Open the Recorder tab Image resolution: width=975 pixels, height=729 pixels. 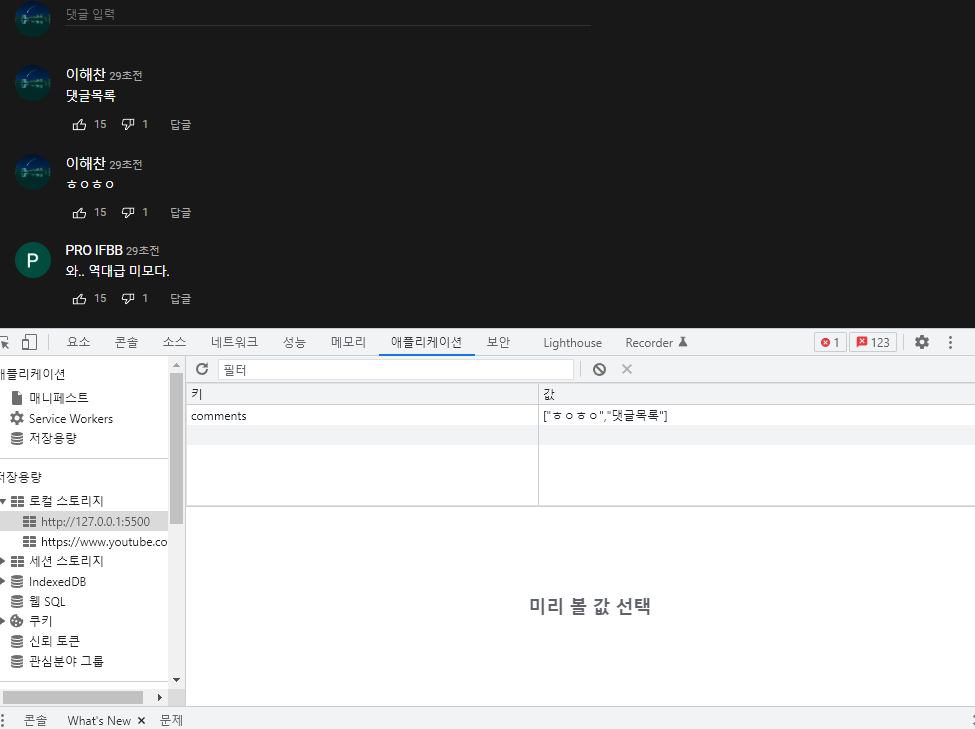point(656,343)
